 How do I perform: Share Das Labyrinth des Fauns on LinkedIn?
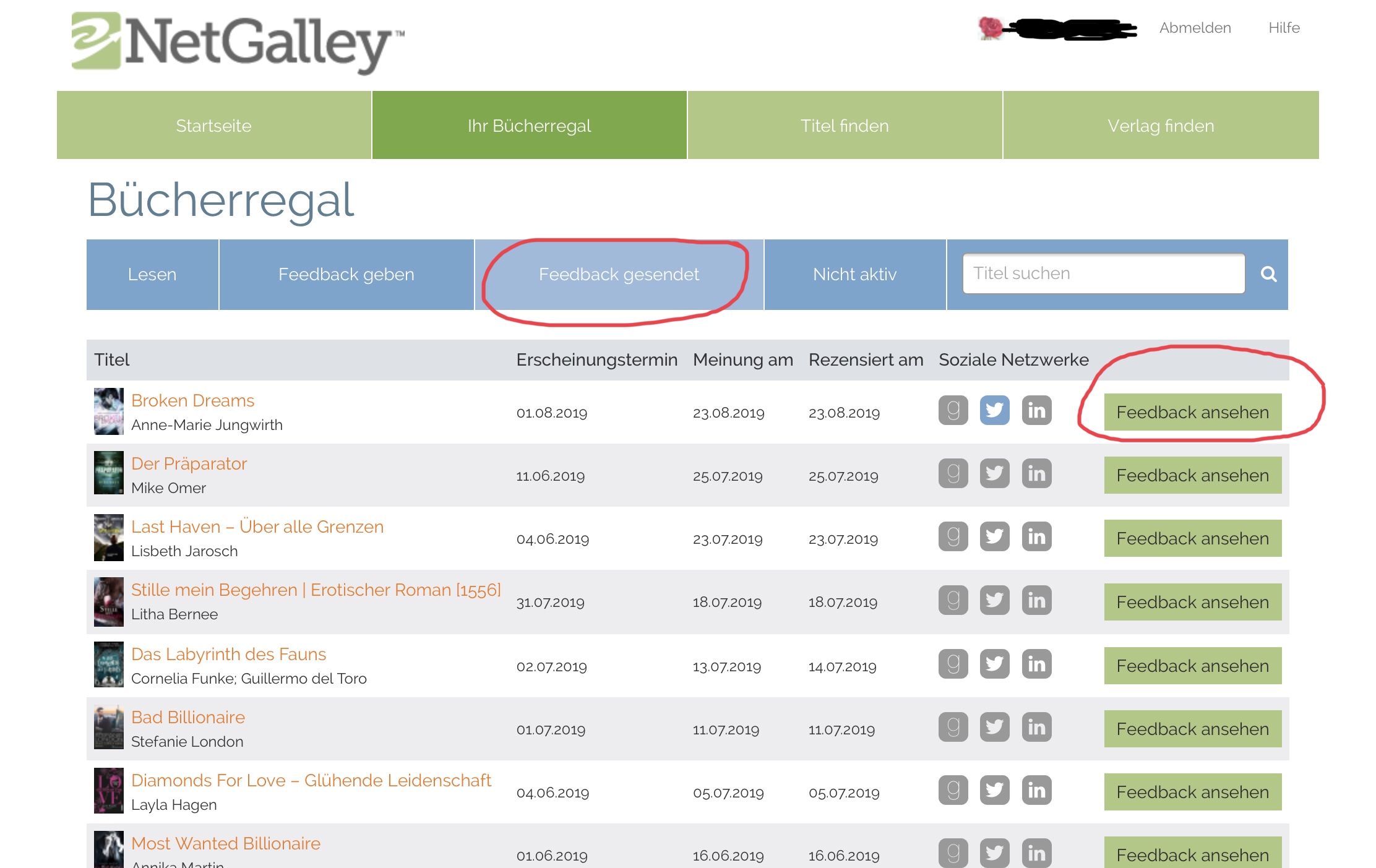click(x=1037, y=664)
